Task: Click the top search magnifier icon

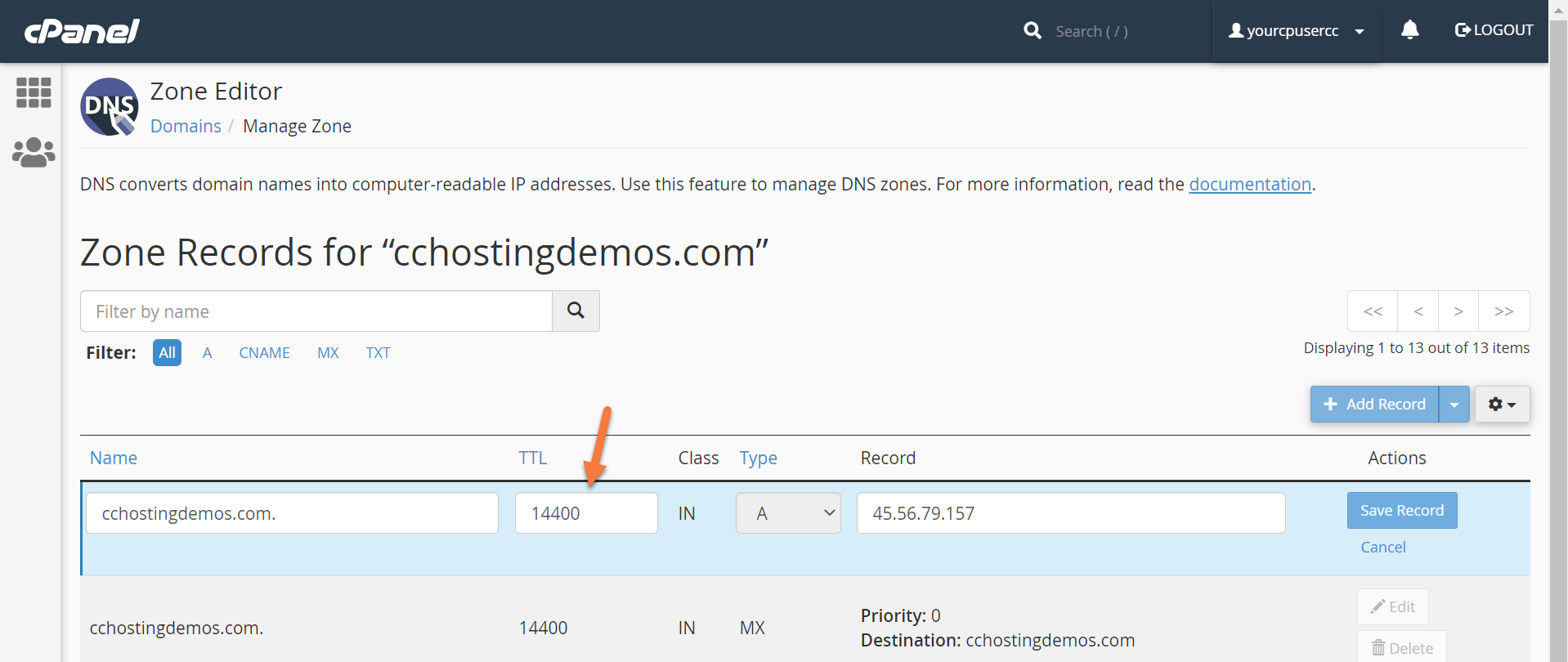Action: click(x=1033, y=31)
